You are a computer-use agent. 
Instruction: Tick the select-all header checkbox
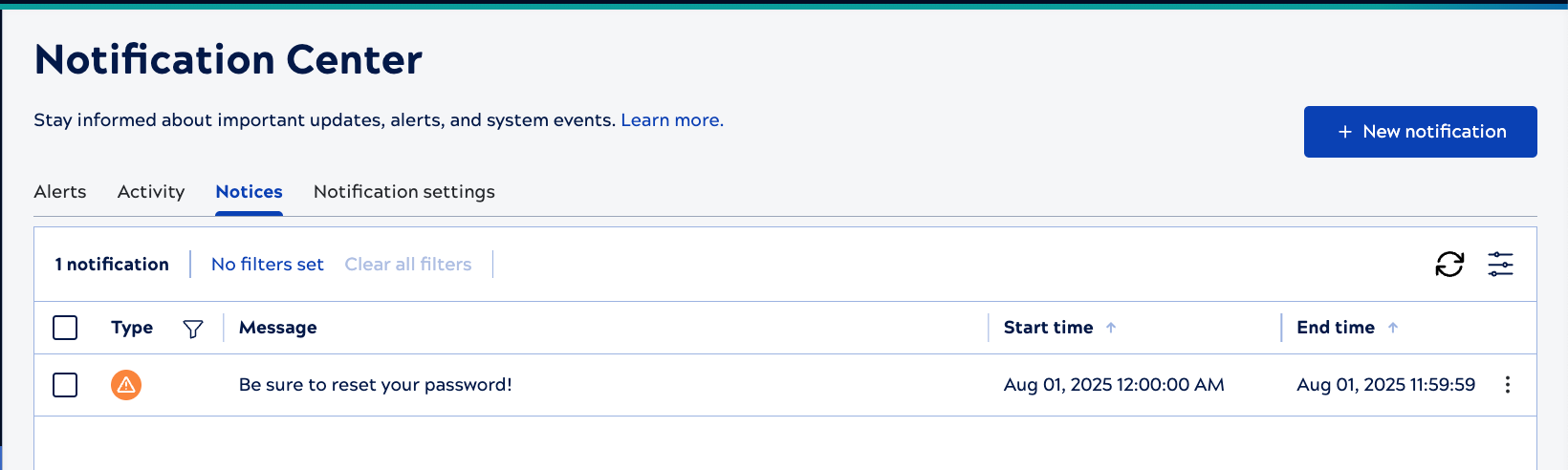tap(65, 328)
